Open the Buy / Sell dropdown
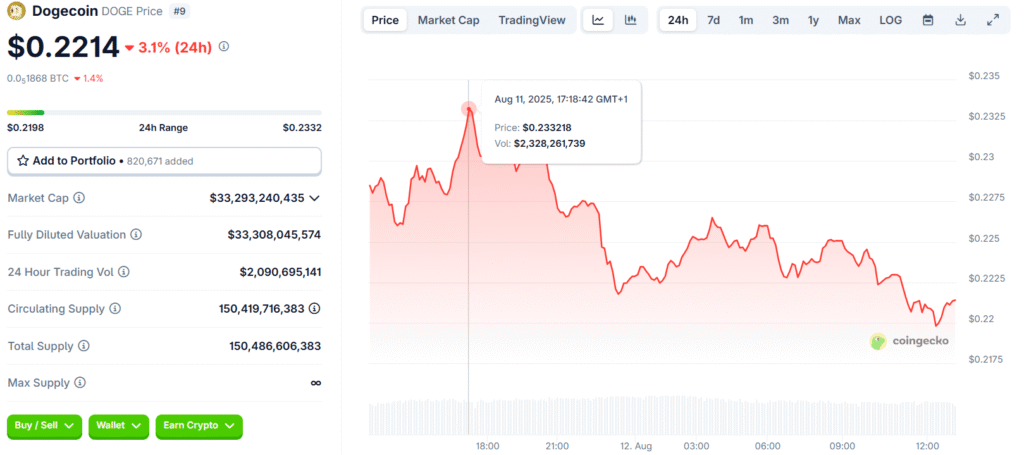The image size is (1024, 455). 44,426
